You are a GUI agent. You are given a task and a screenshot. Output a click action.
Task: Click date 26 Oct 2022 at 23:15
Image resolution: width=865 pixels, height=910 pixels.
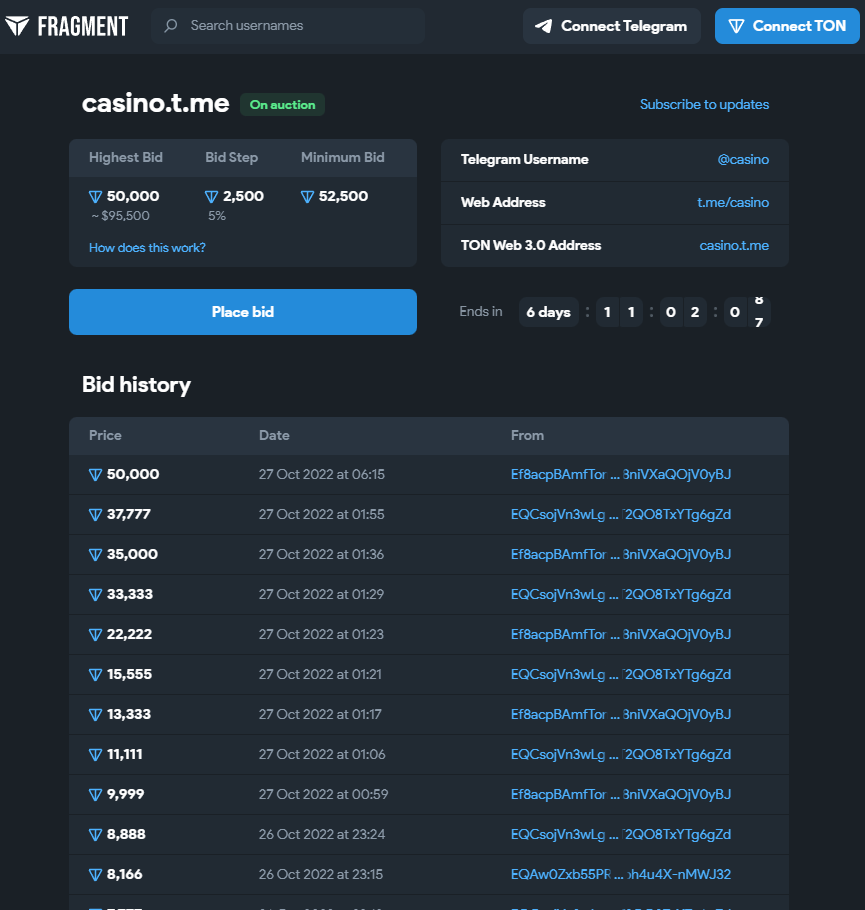(x=321, y=875)
